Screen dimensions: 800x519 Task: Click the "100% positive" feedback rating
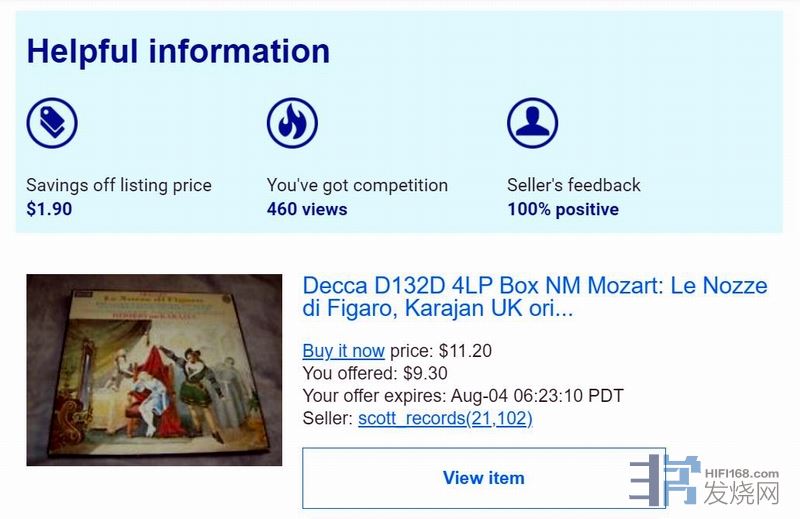coord(563,209)
